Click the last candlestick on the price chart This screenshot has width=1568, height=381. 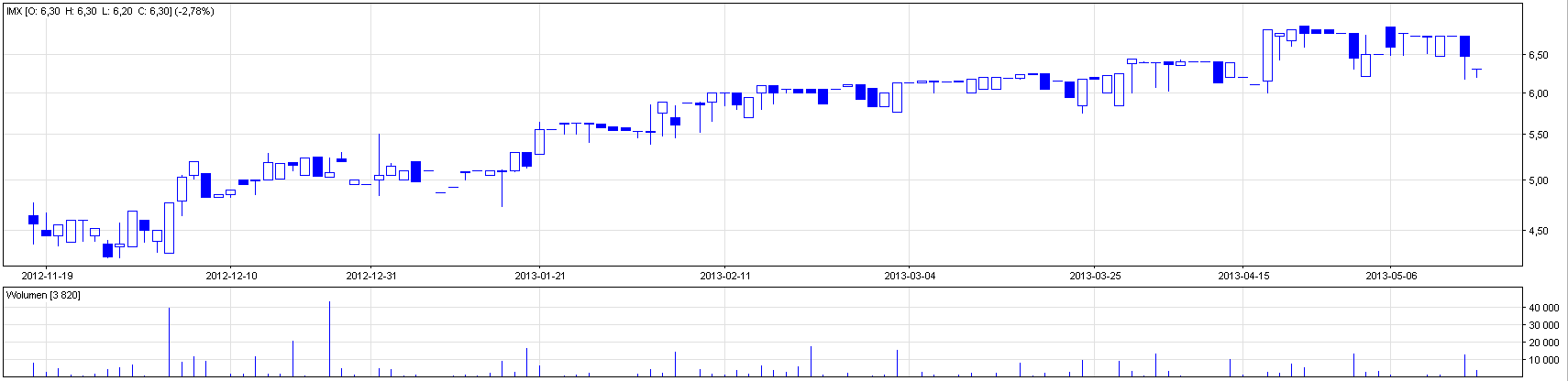coord(1477,72)
